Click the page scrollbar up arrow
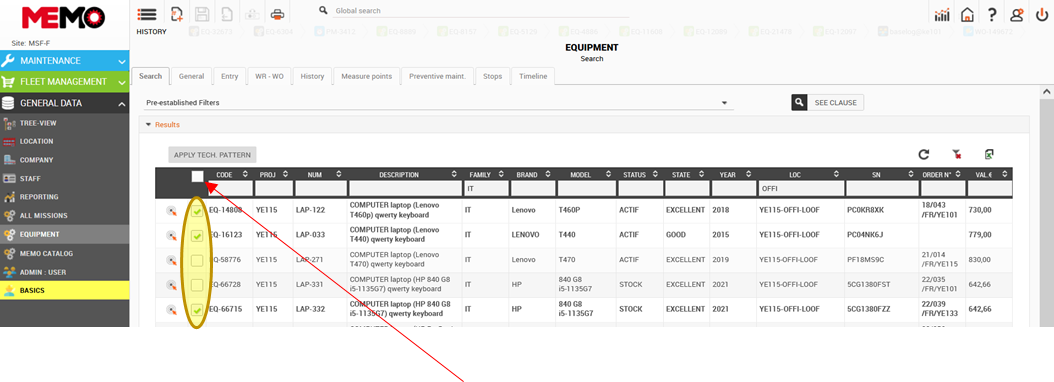 (x=1046, y=91)
